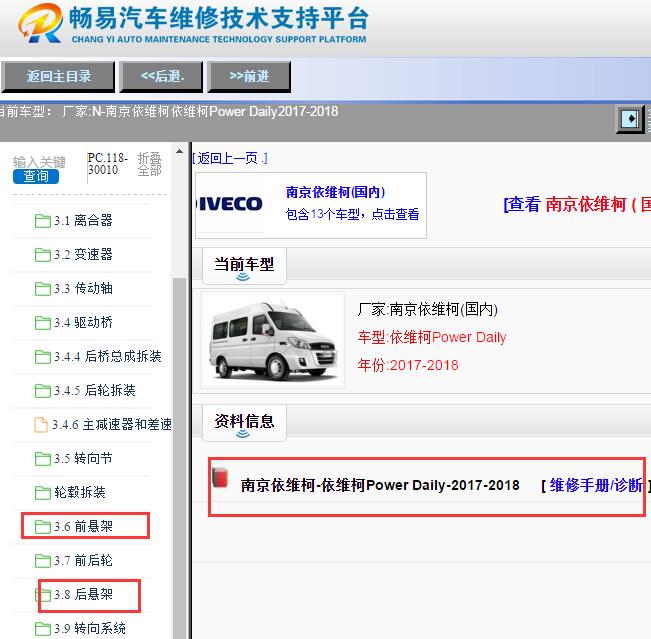Click the blue 查询 search button
Image resolution: width=651 pixels, height=639 pixels.
36,176
